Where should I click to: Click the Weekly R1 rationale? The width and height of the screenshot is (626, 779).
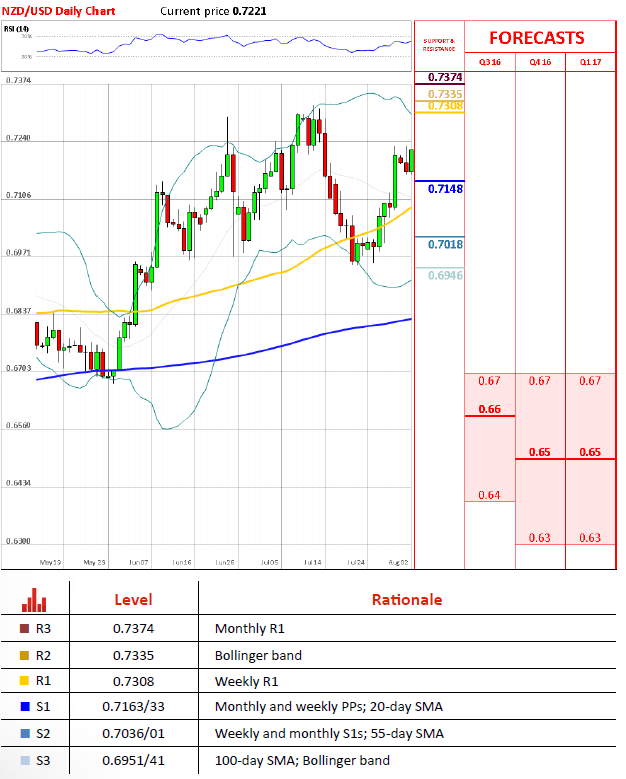pos(246,681)
